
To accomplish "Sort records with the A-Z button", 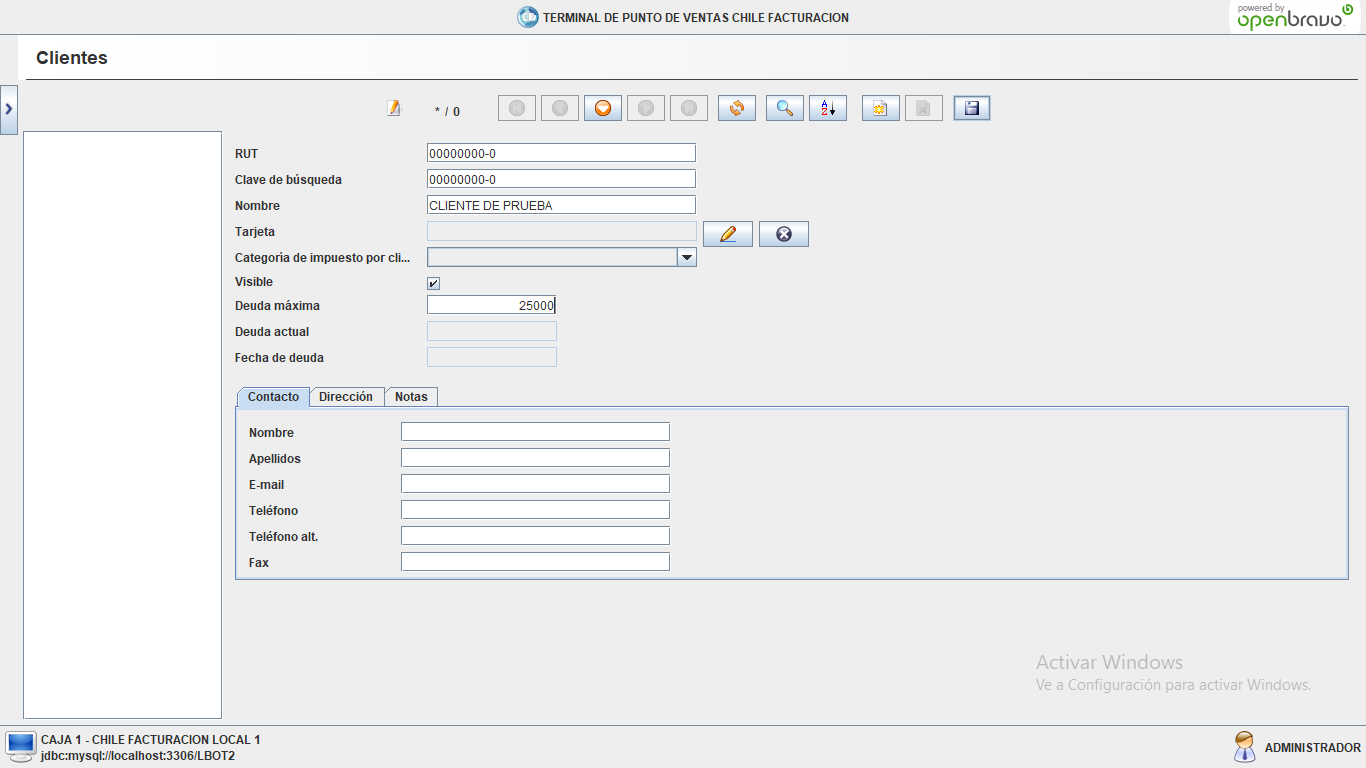I will [828, 108].
